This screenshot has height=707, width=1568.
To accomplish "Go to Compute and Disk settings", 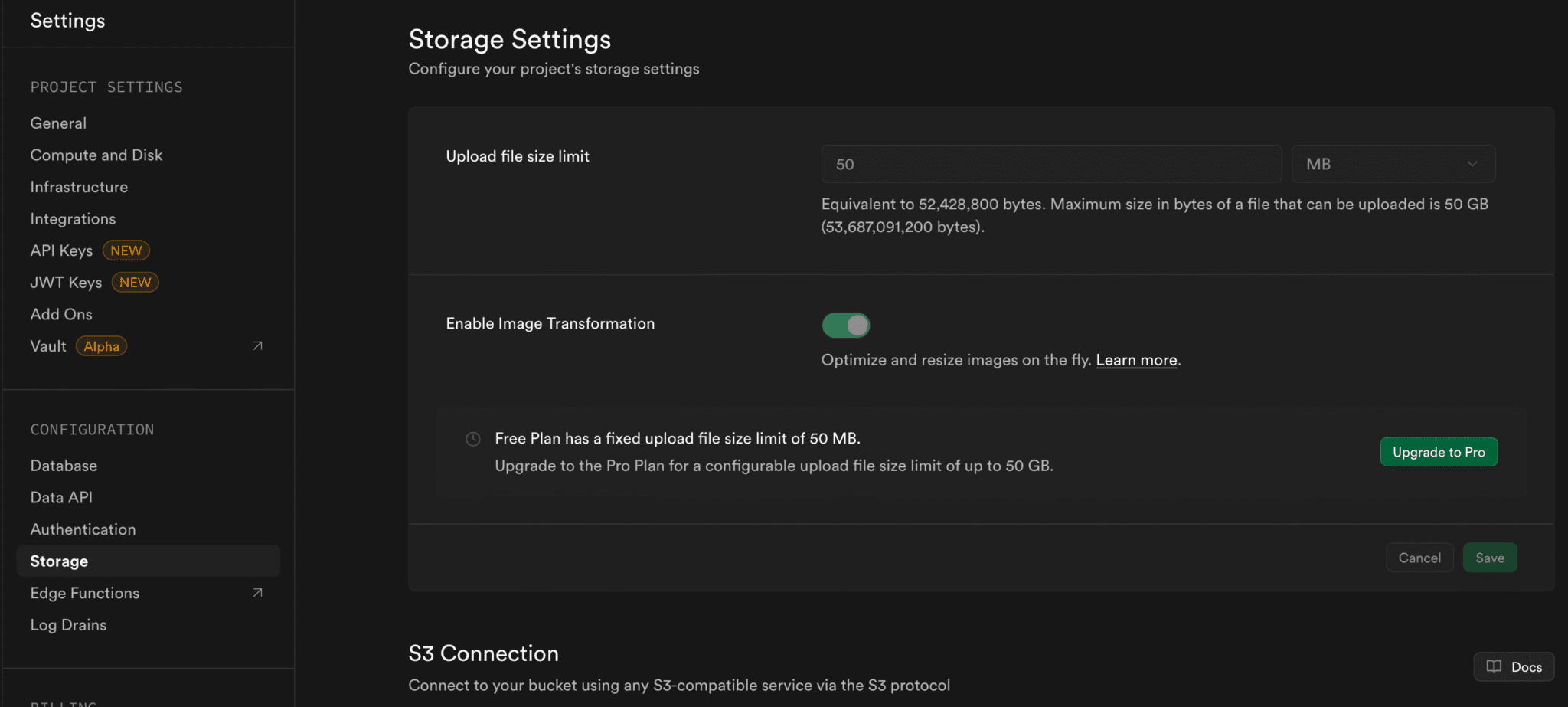I will (96, 155).
